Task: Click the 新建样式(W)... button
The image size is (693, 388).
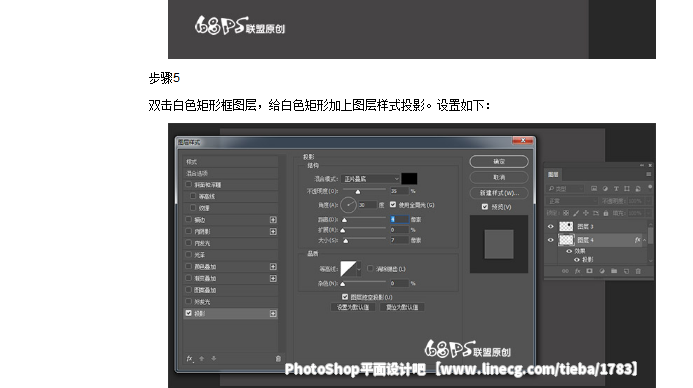Action: [x=499, y=193]
